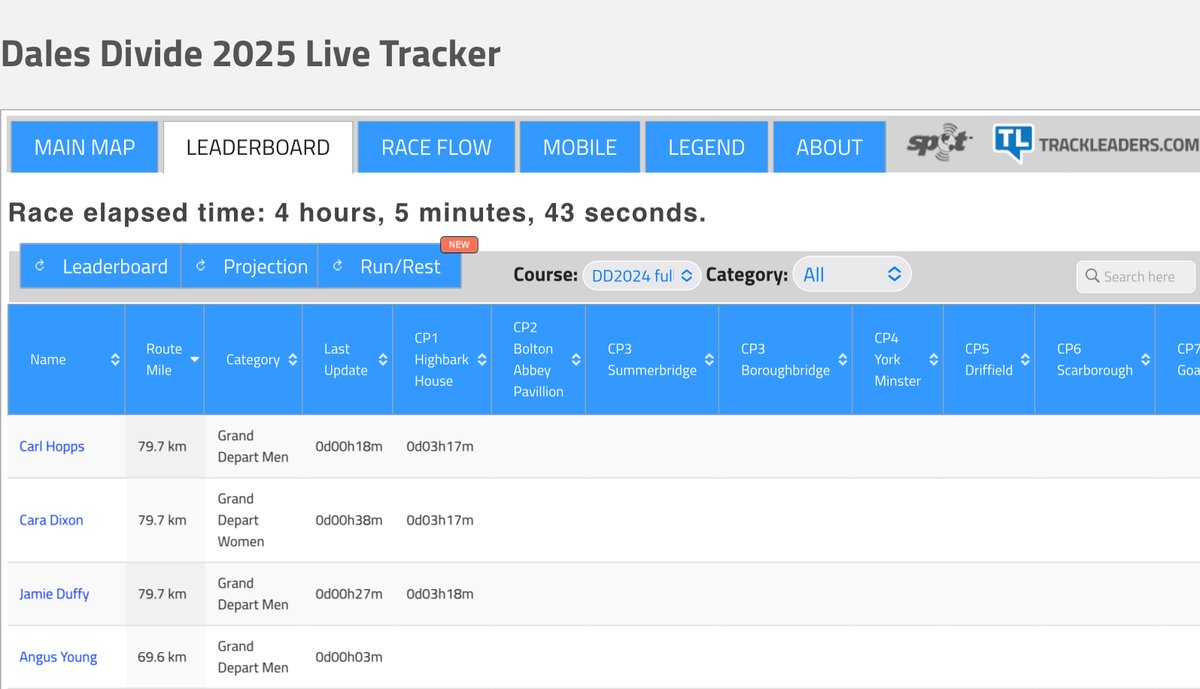Sort by CP1 Highbark House column
Viewport: 1200px width, 689px height.
point(443,360)
